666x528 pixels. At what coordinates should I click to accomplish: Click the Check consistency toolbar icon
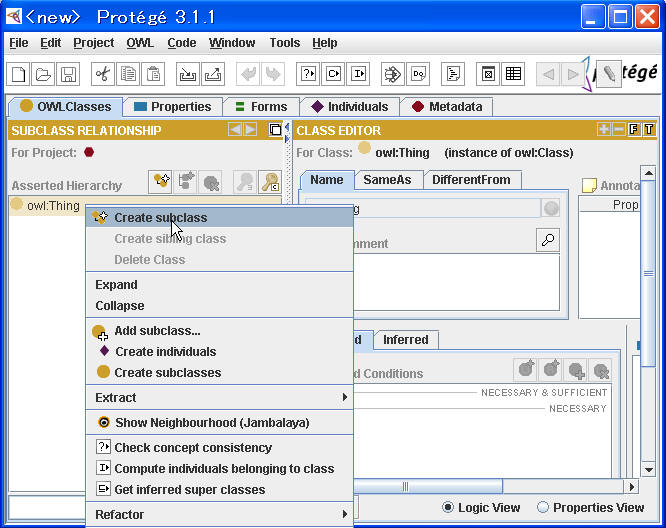(x=308, y=74)
